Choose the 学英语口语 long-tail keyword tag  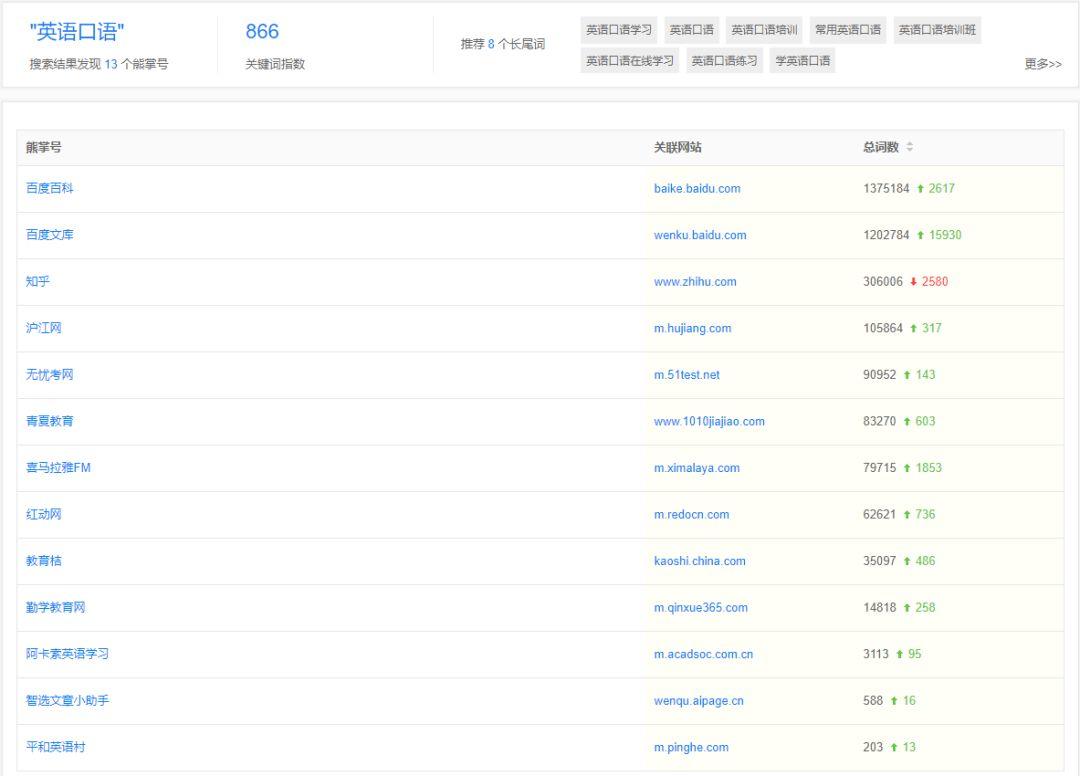[x=802, y=61]
